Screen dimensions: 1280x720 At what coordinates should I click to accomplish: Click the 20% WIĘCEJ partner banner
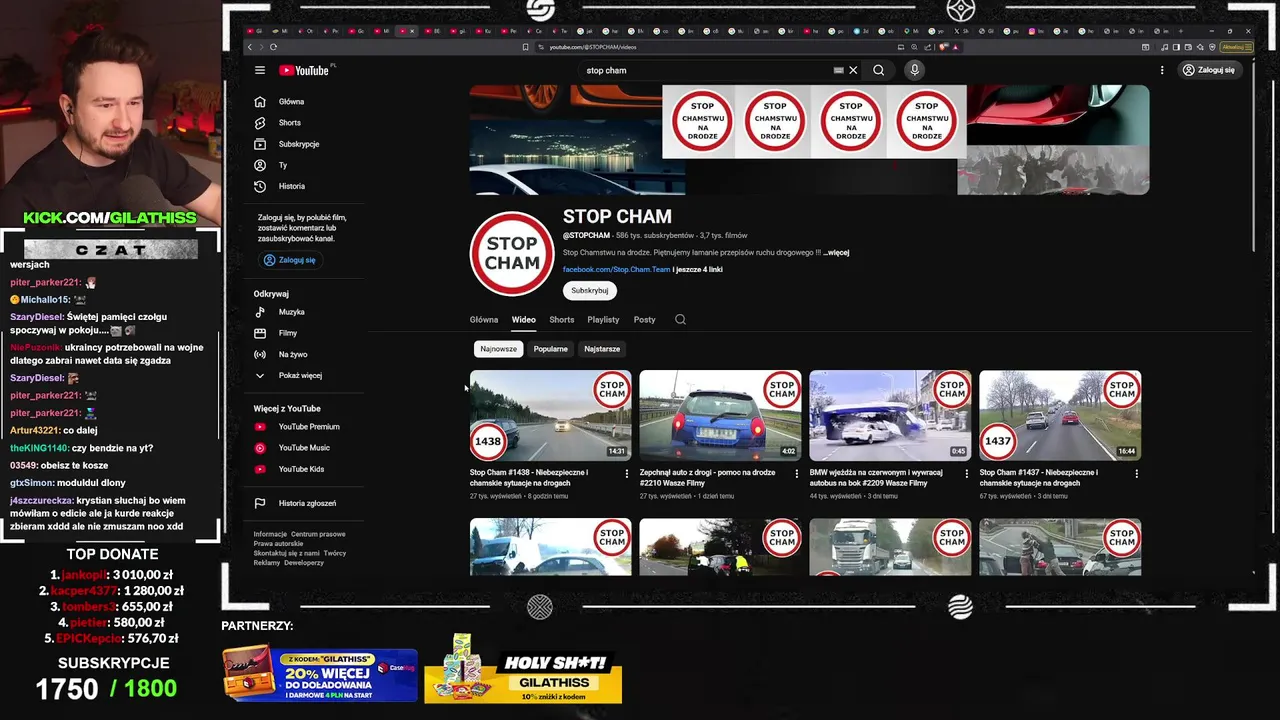click(x=320, y=674)
